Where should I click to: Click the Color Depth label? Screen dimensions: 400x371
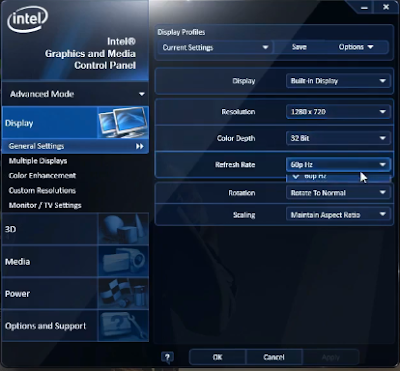coord(236,138)
